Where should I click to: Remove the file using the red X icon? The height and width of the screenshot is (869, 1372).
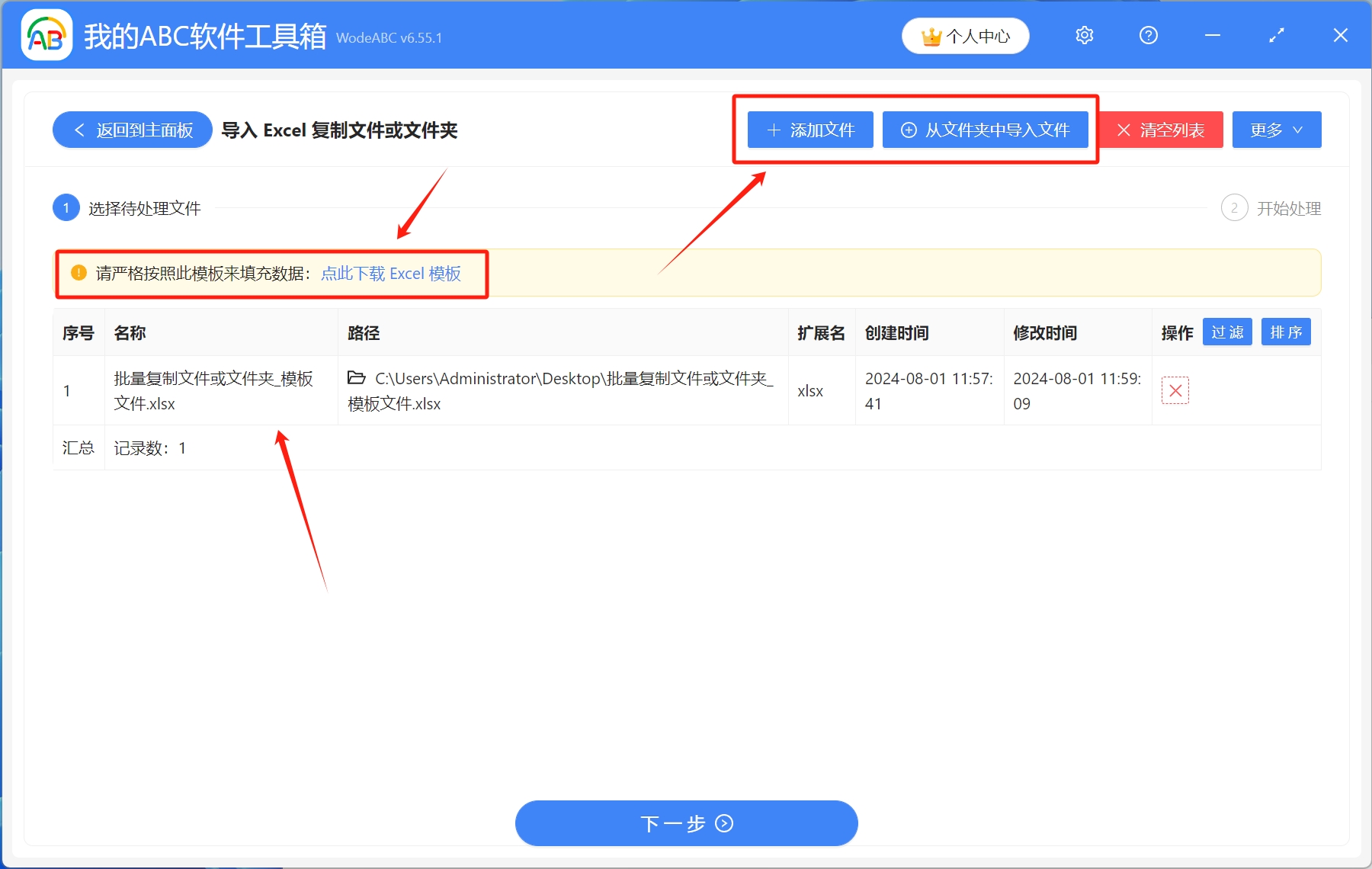tap(1175, 390)
